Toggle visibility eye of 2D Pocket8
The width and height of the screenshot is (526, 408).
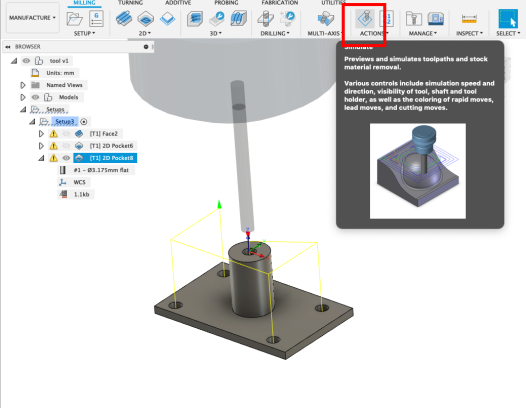click(x=66, y=158)
